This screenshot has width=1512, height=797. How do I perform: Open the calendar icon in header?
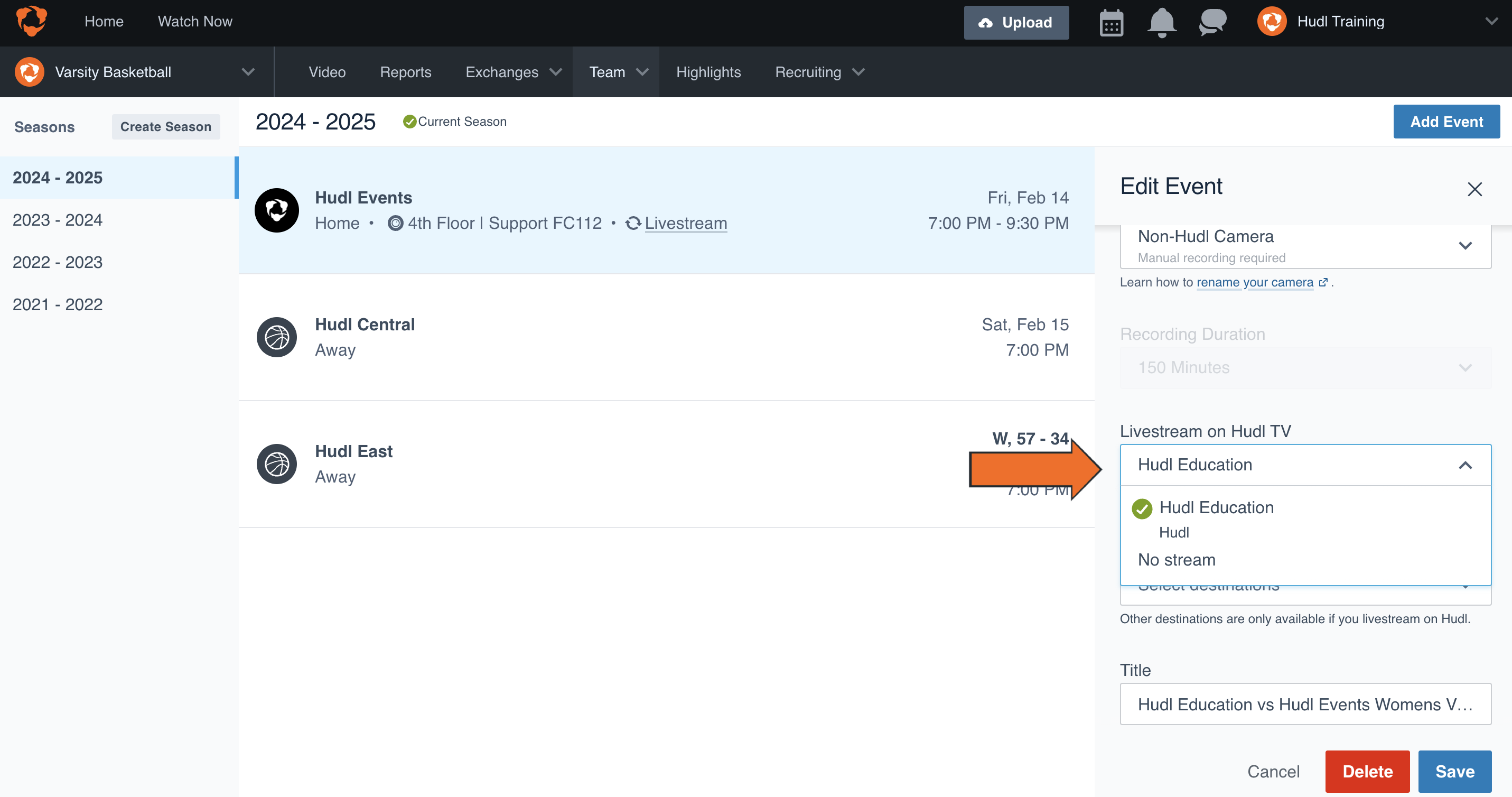[1111, 23]
